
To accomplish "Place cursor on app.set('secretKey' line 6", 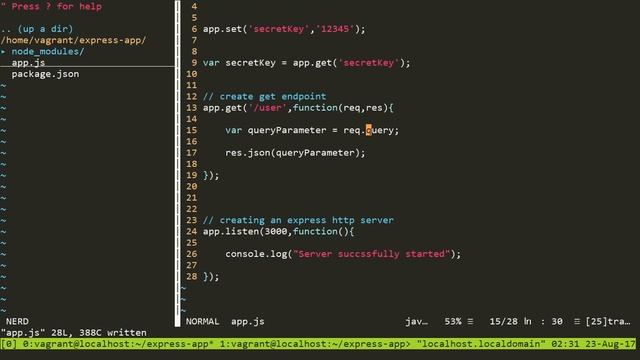I will 256,29.
